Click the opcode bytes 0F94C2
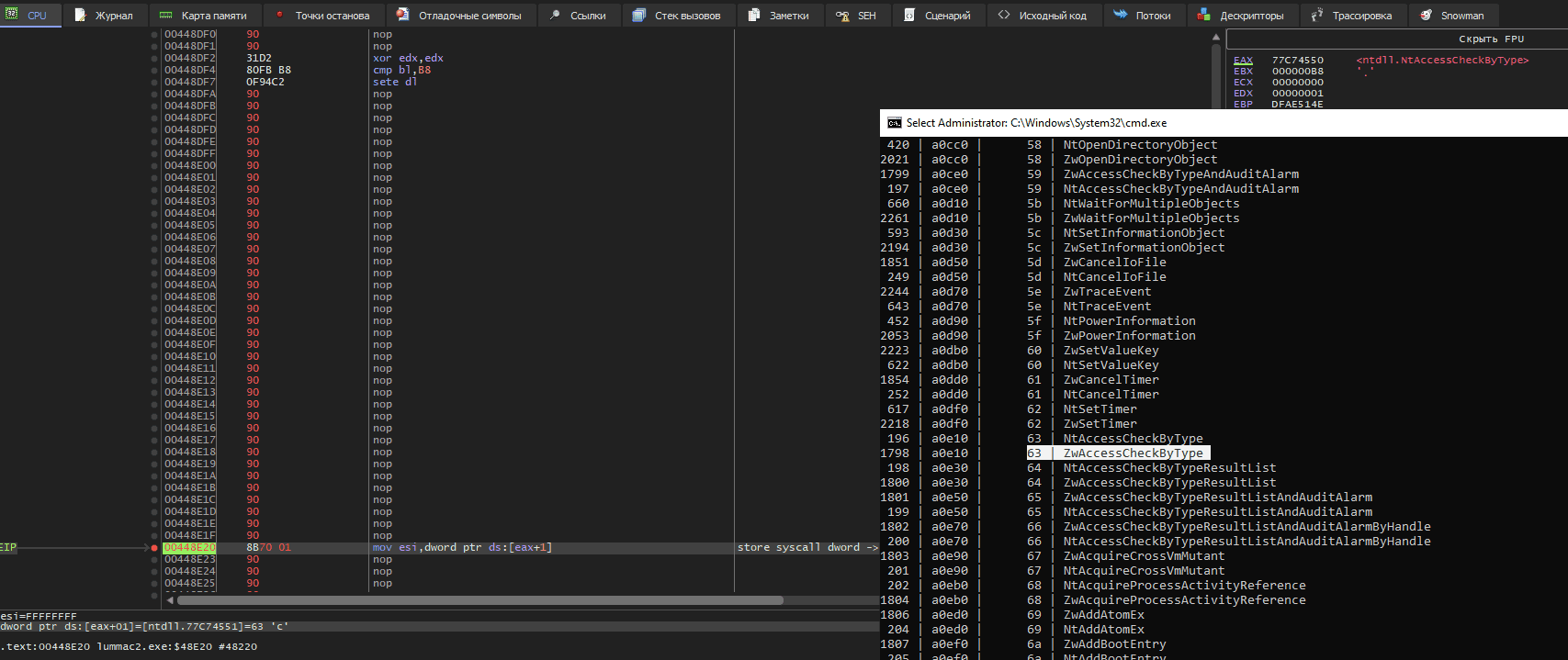The image size is (1568, 660). pyautogui.click(x=265, y=82)
